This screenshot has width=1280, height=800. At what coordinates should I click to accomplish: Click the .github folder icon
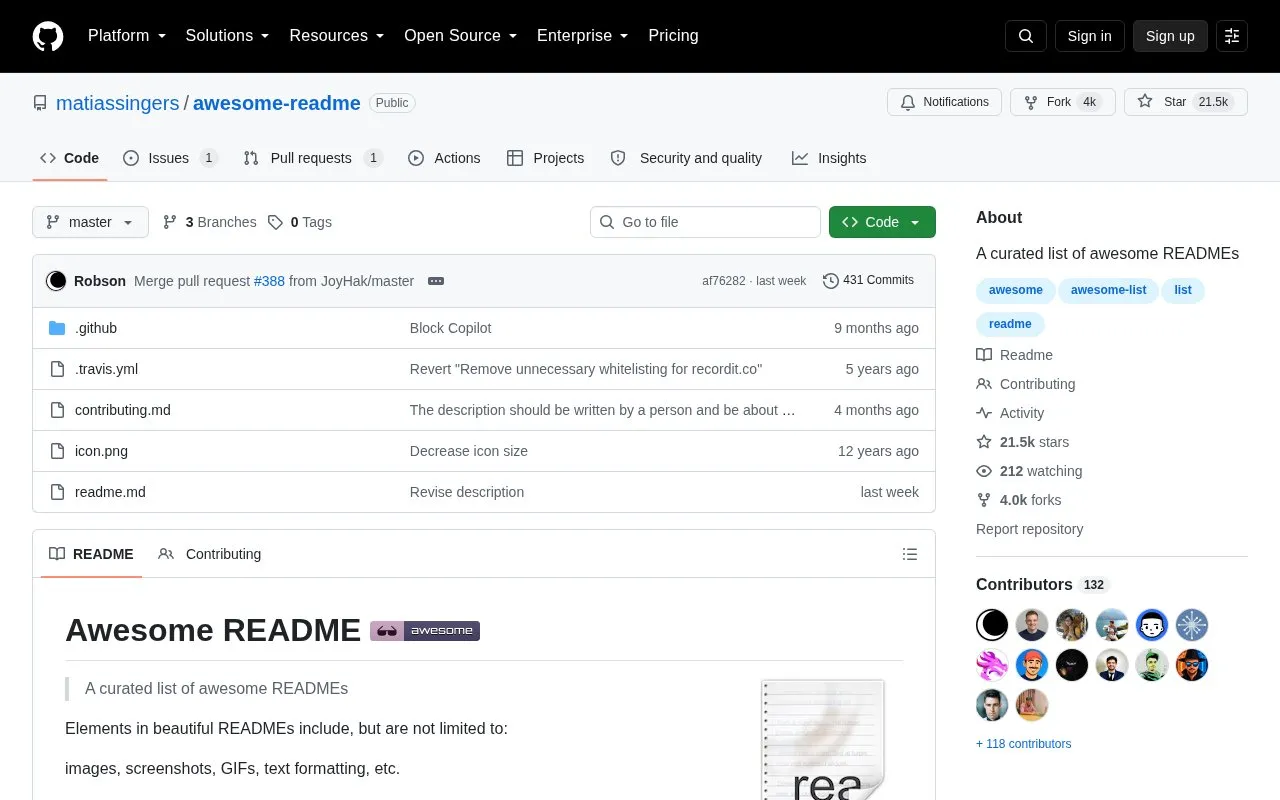[57, 328]
